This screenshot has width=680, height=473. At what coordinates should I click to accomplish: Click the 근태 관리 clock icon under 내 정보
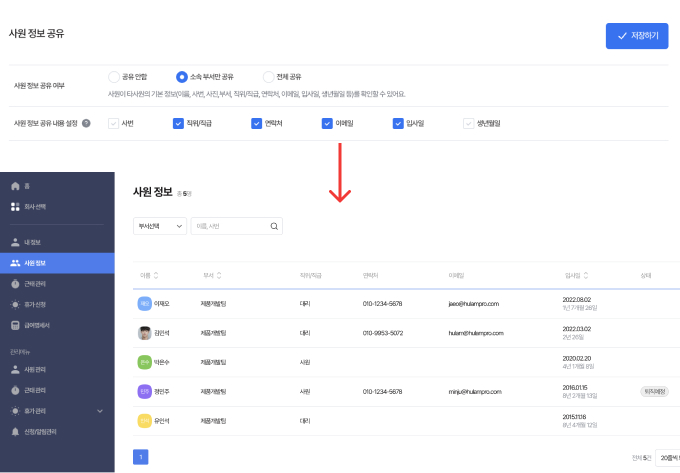pyautogui.click(x=15, y=284)
